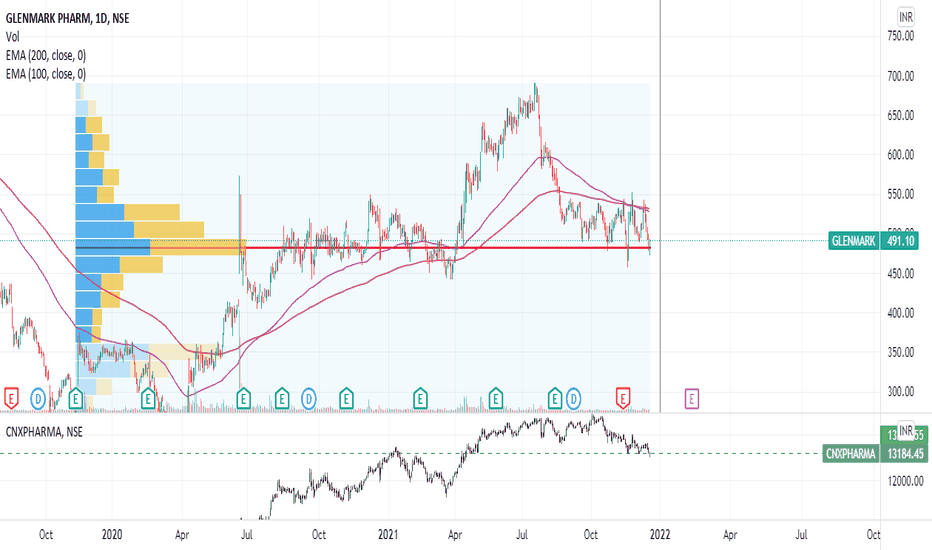This screenshot has height=550, width=932.
Task: Click the CNXPHARMA, NSE pane title
Action: click(44, 432)
